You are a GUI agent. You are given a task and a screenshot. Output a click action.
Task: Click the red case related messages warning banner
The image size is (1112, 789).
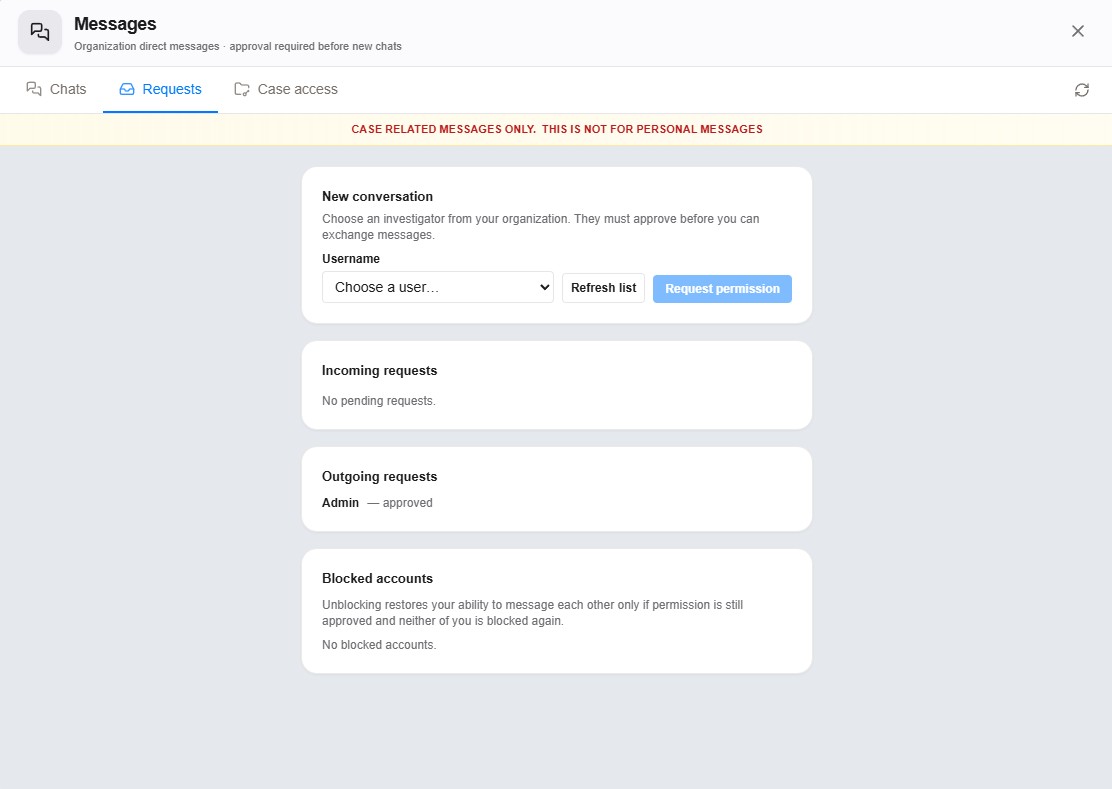click(x=556, y=130)
